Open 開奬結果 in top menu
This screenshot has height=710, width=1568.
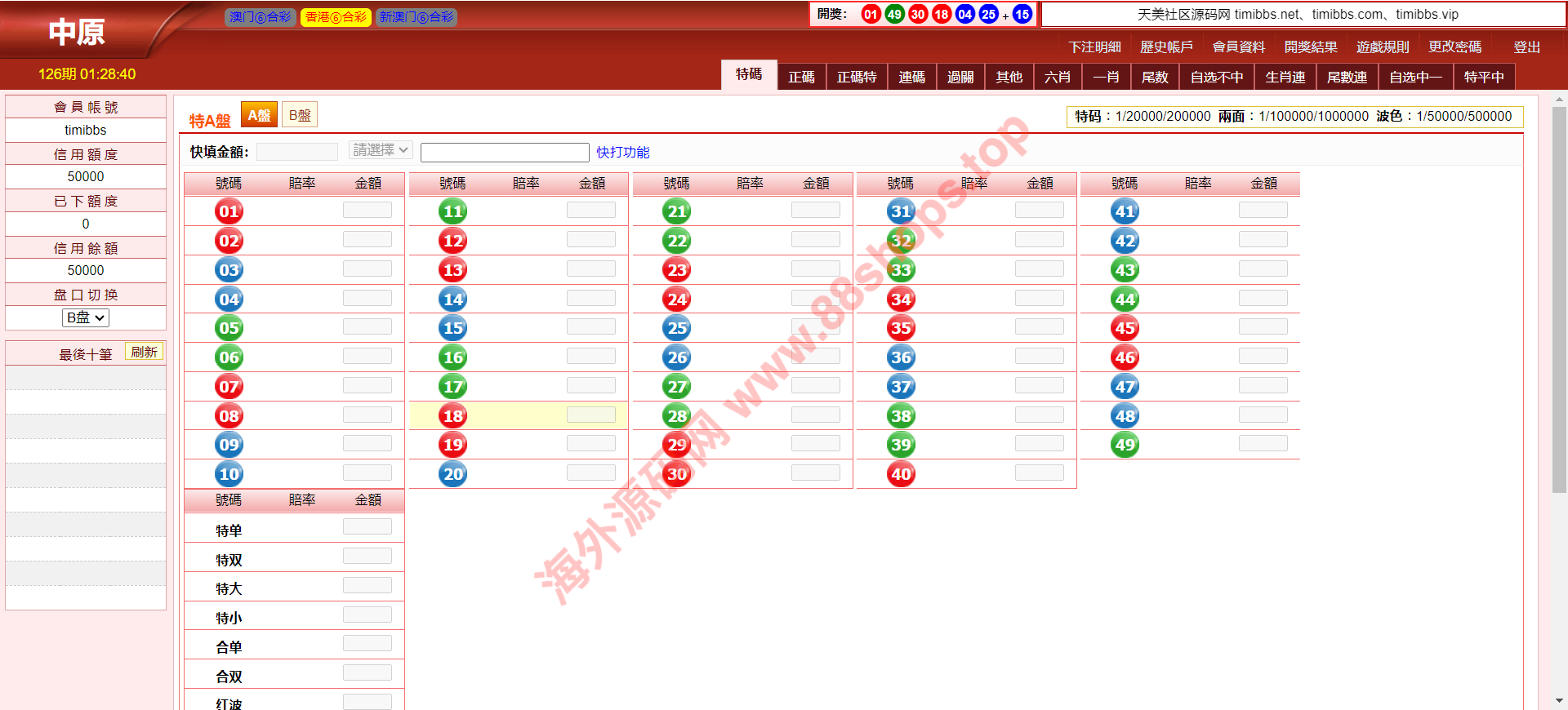tap(1310, 47)
